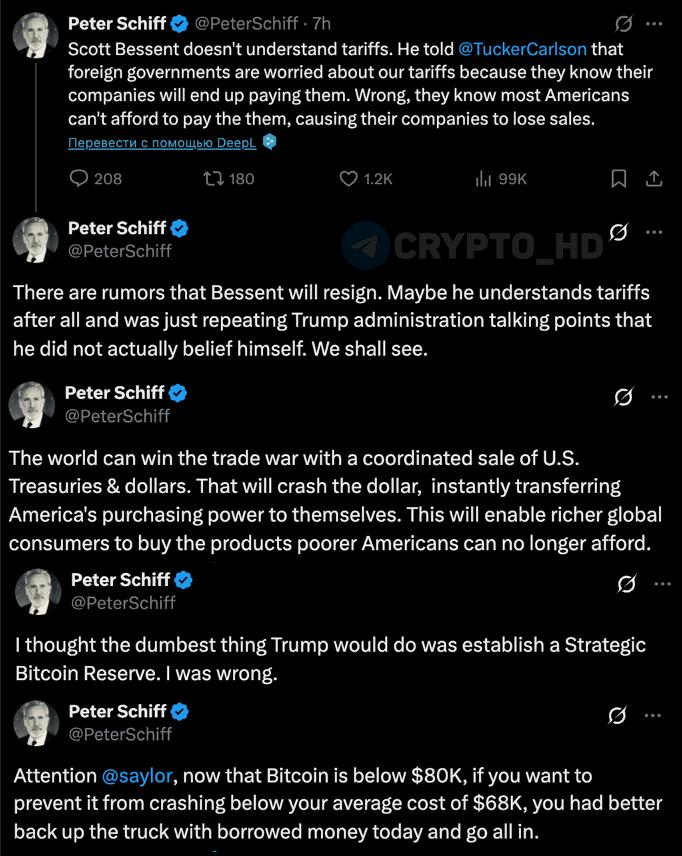Viewport: 682px width, 856px height.
Task: Bookmark the Scott Bessent tariffs tweet
Action: pos(619,179)
